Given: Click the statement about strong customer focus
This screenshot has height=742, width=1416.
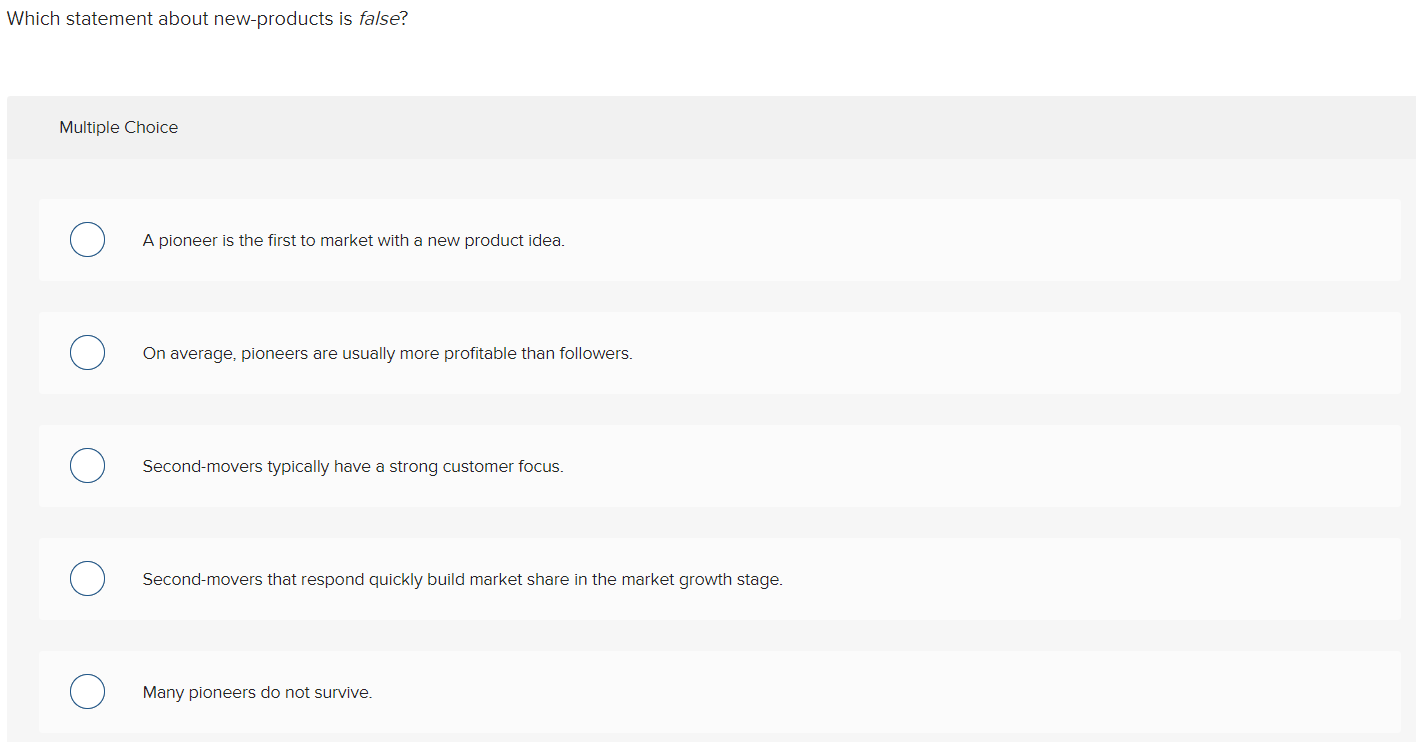Looking at the screenshot, I should click(353, 466).
